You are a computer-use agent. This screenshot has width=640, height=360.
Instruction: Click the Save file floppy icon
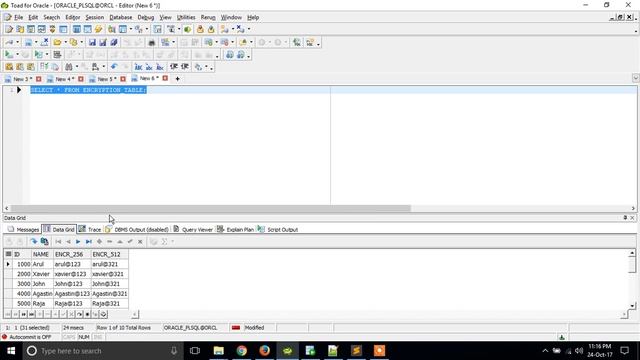(92, 42)
